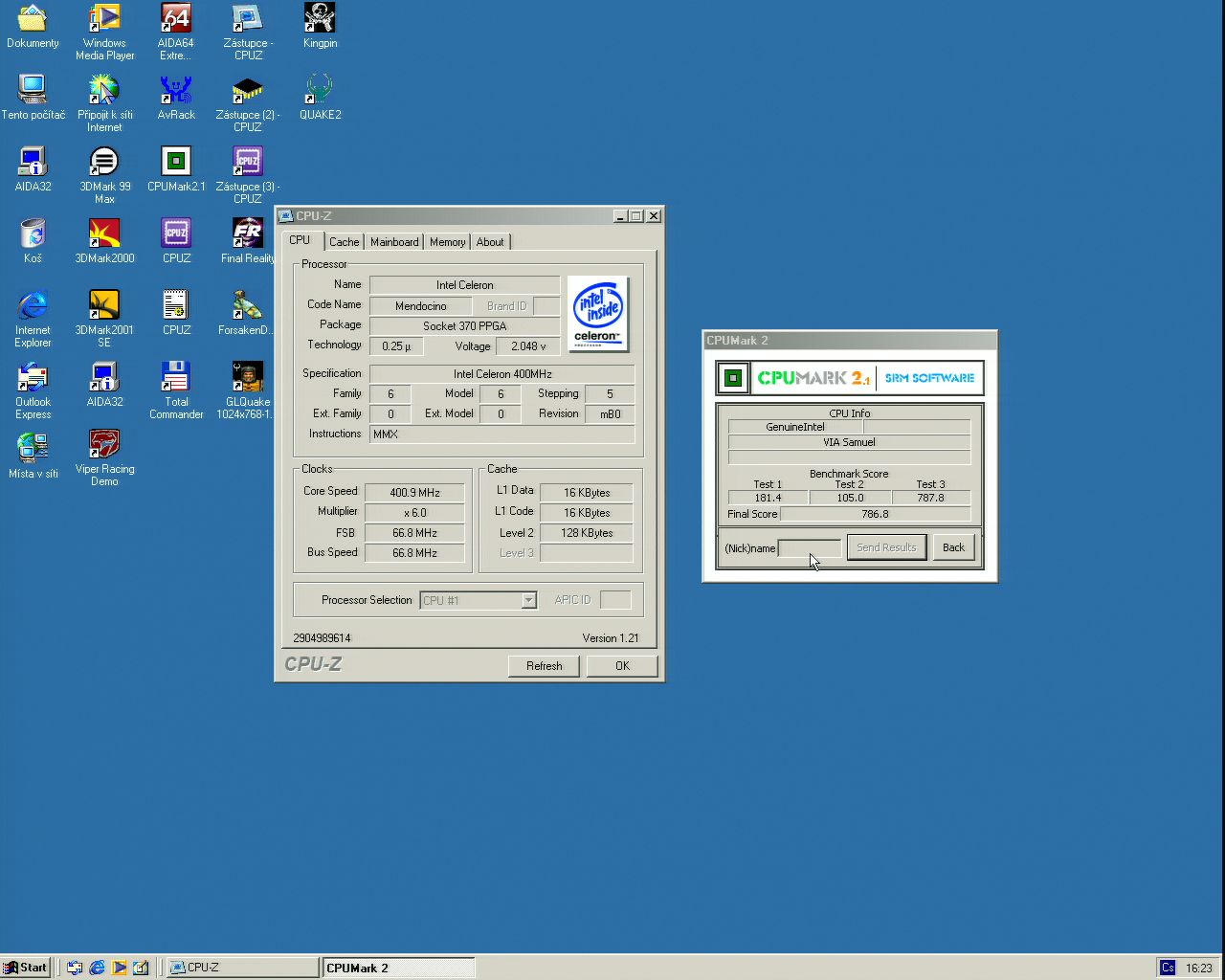The height and width of the screenshot is (980, 1225).
Task: Click VIA Samuel text in CPU Info
Action: (849, 442)
